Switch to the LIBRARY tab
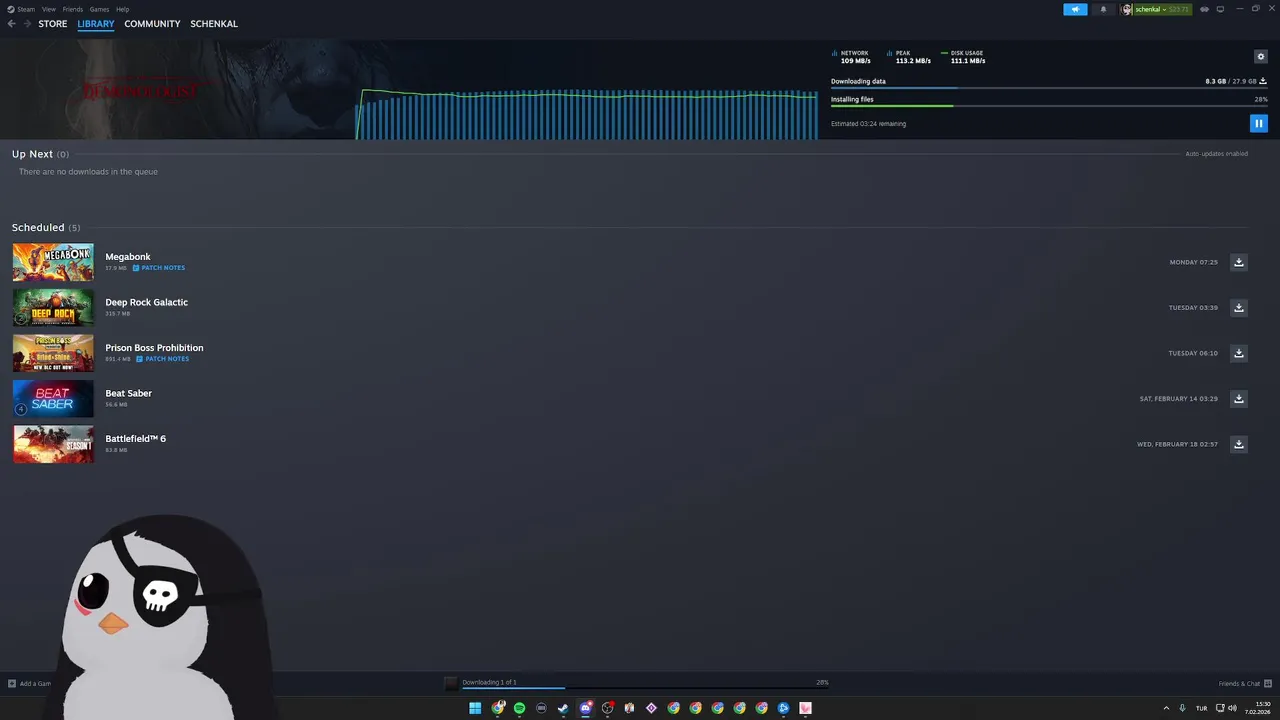Screen dimensions: 1280x720 (x=96, y=24)
